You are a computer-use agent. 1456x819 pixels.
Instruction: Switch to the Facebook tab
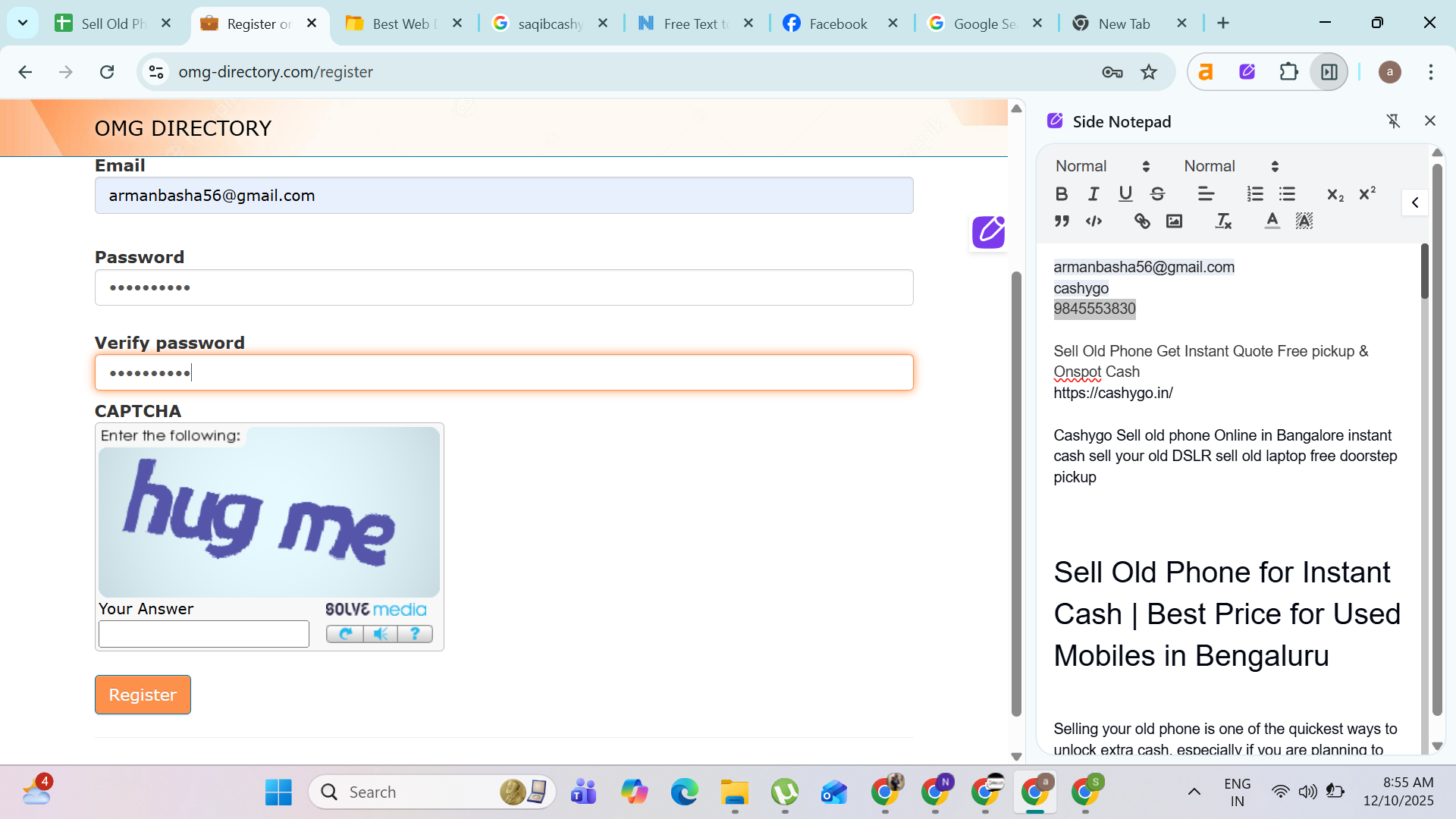tap(837, 24)
